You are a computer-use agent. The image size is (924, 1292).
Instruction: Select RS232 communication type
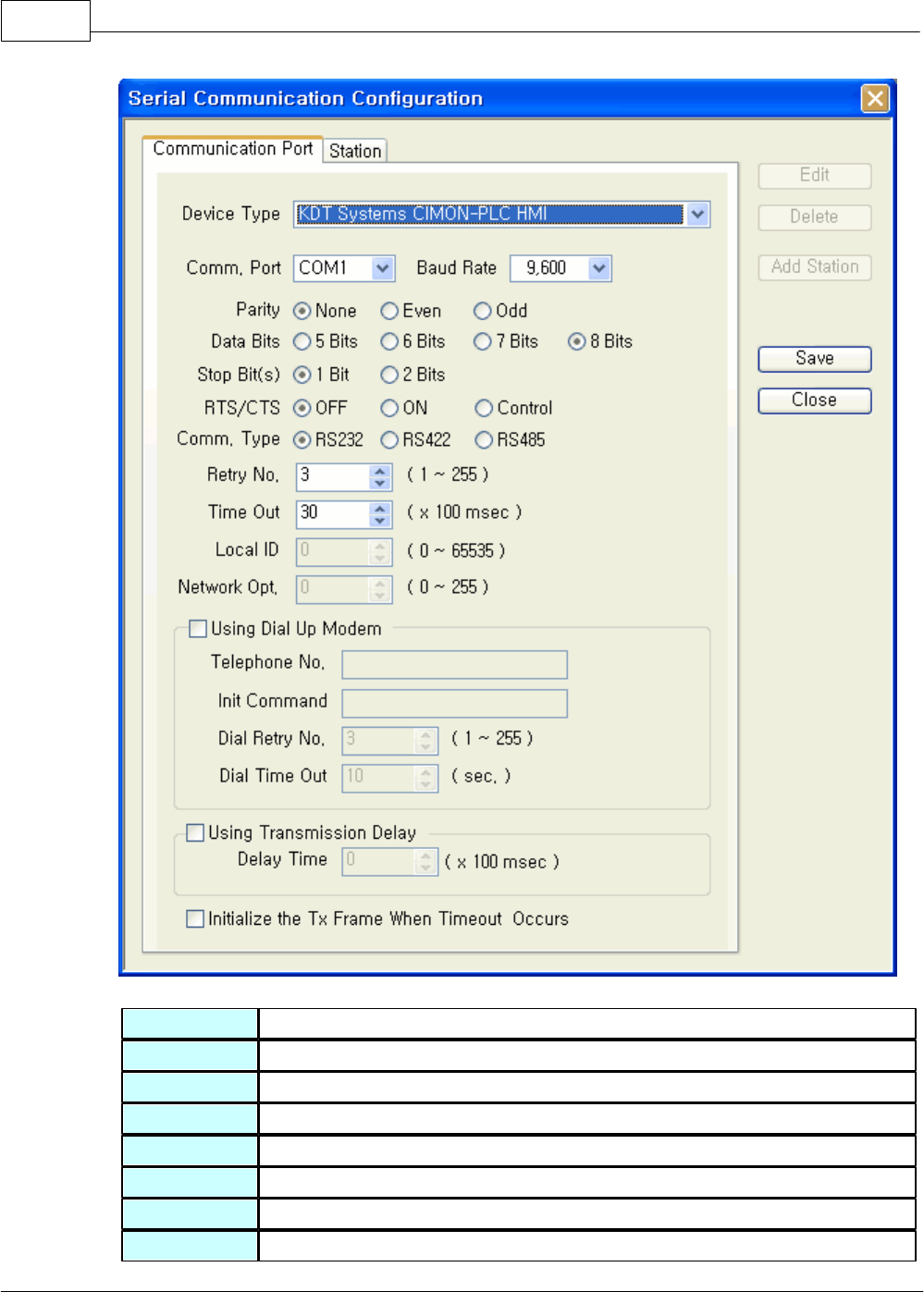[302, 440]
